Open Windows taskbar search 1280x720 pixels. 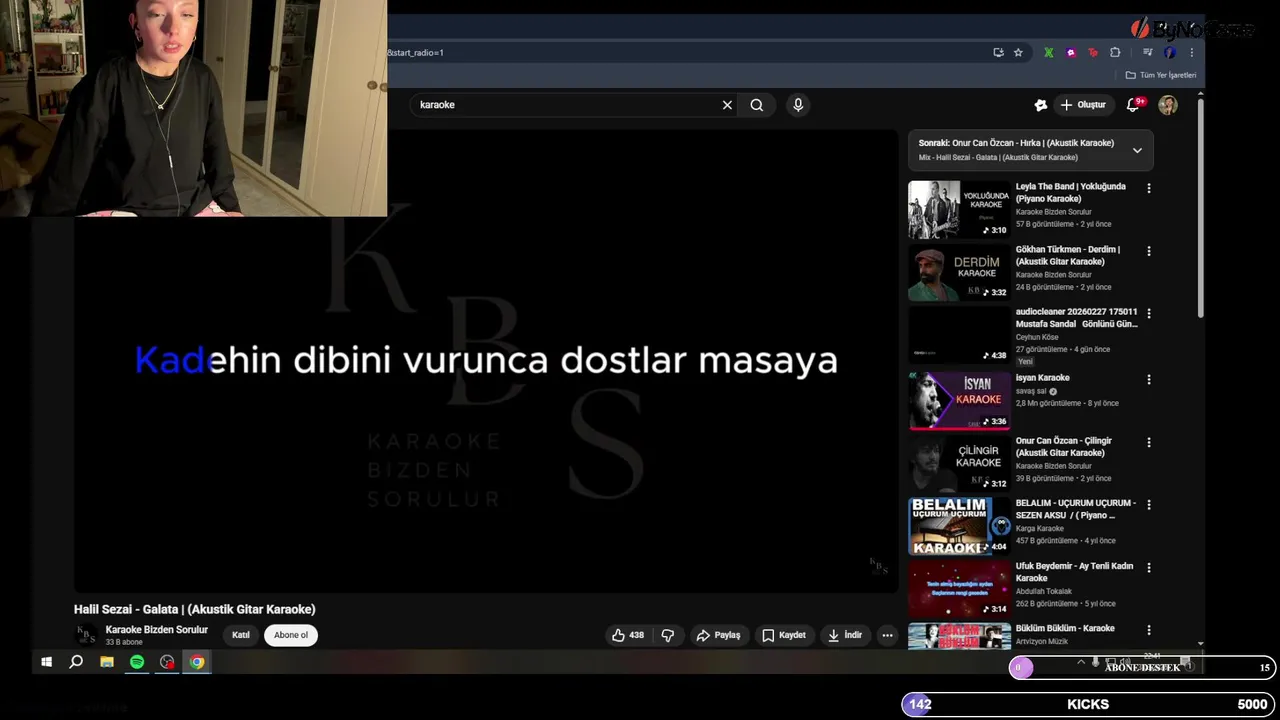click(76, 662)
